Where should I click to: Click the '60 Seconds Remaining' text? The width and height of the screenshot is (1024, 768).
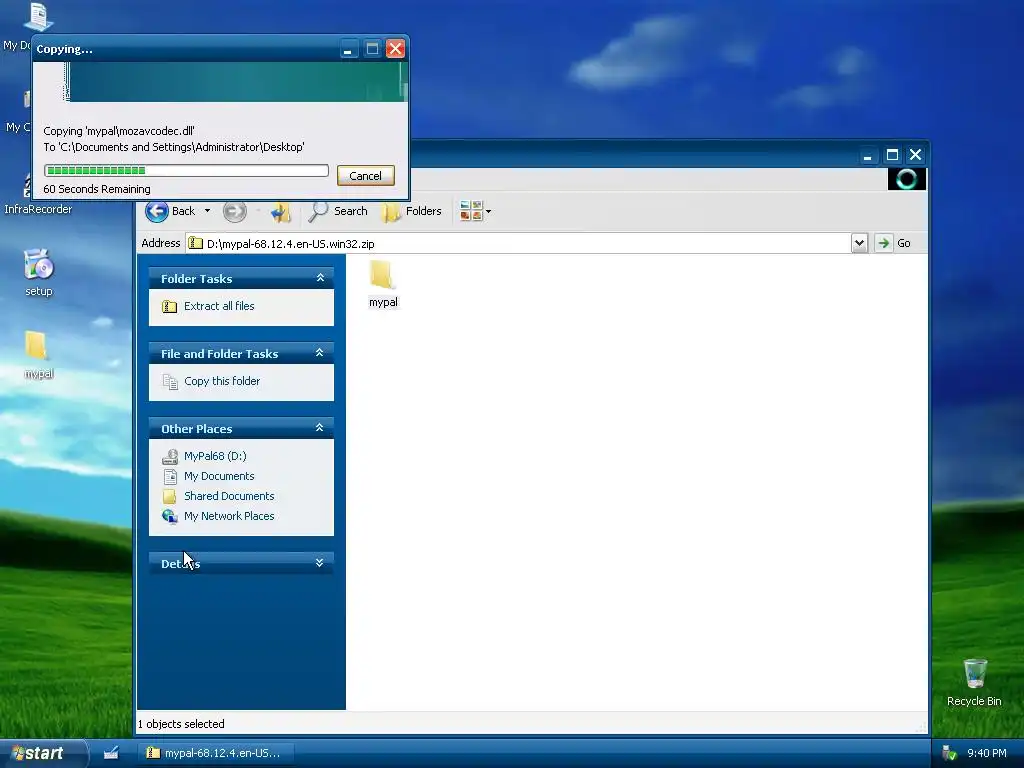pyautogui.click(x=97, y=189)
